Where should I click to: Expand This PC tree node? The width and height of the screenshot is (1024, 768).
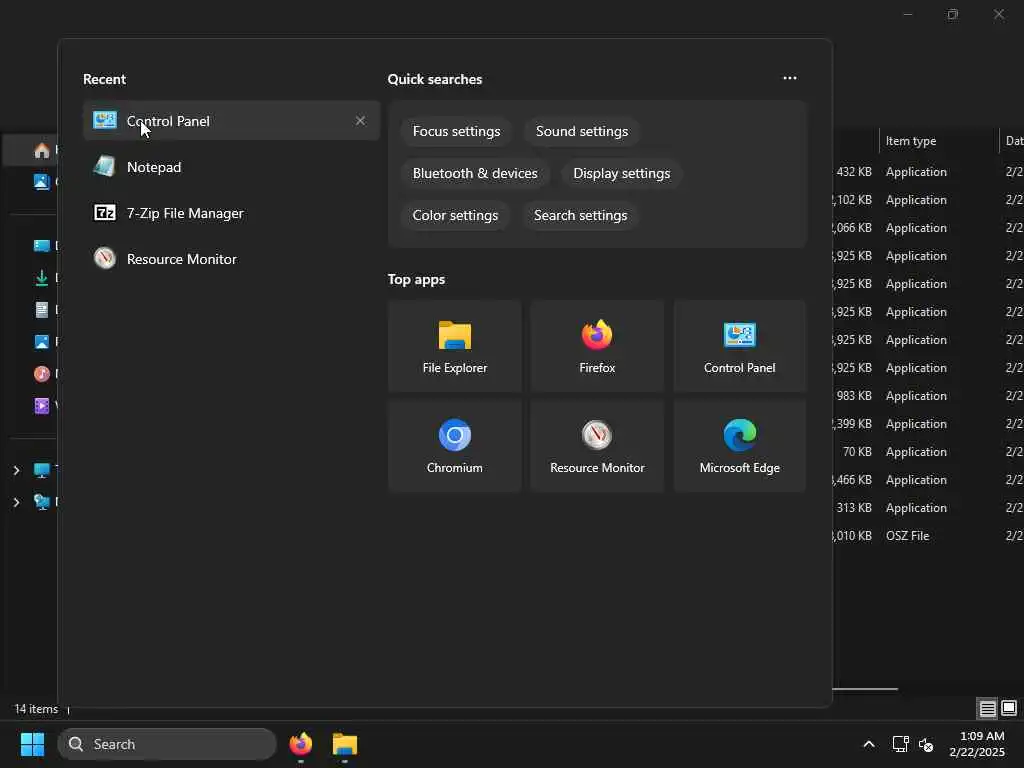(x=16, y=470)
